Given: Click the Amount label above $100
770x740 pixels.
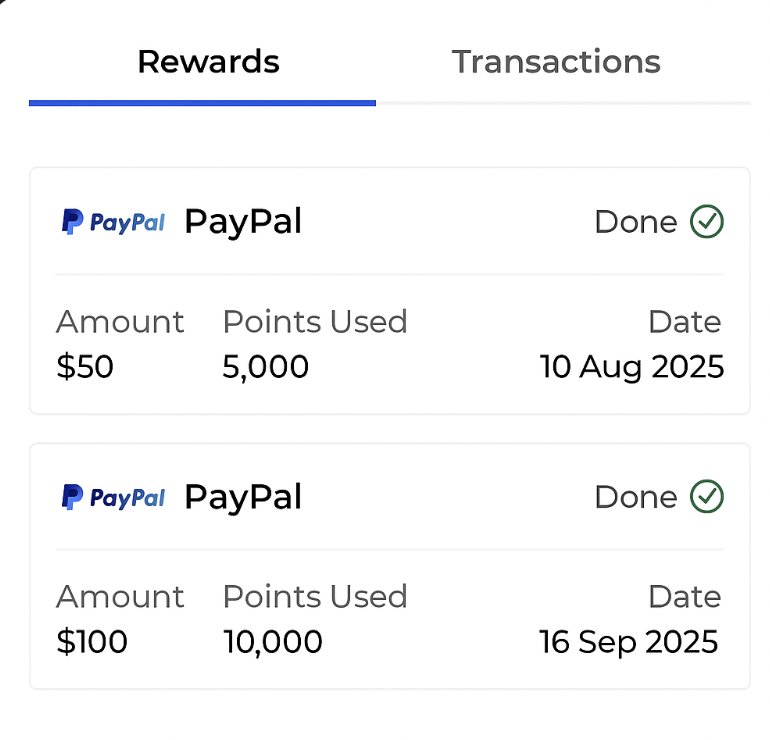Looking at the screenshot, I should (x=120, y=597).
